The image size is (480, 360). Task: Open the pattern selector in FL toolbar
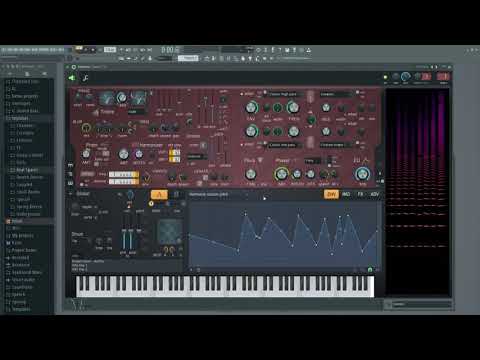pos(188,58)
